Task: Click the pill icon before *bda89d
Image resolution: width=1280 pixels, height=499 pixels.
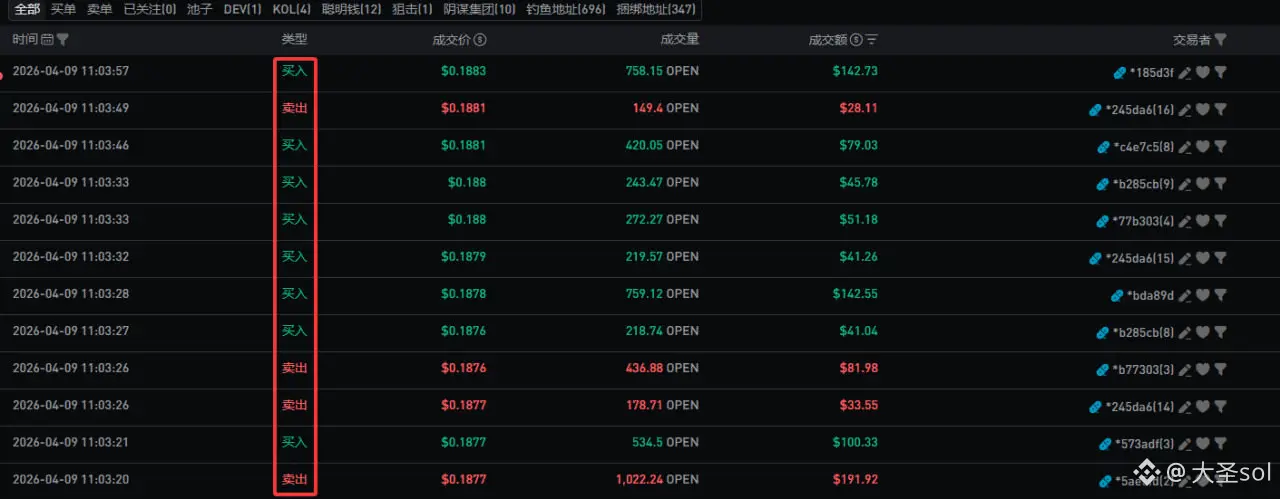Action: click(x=1118, y=295)
